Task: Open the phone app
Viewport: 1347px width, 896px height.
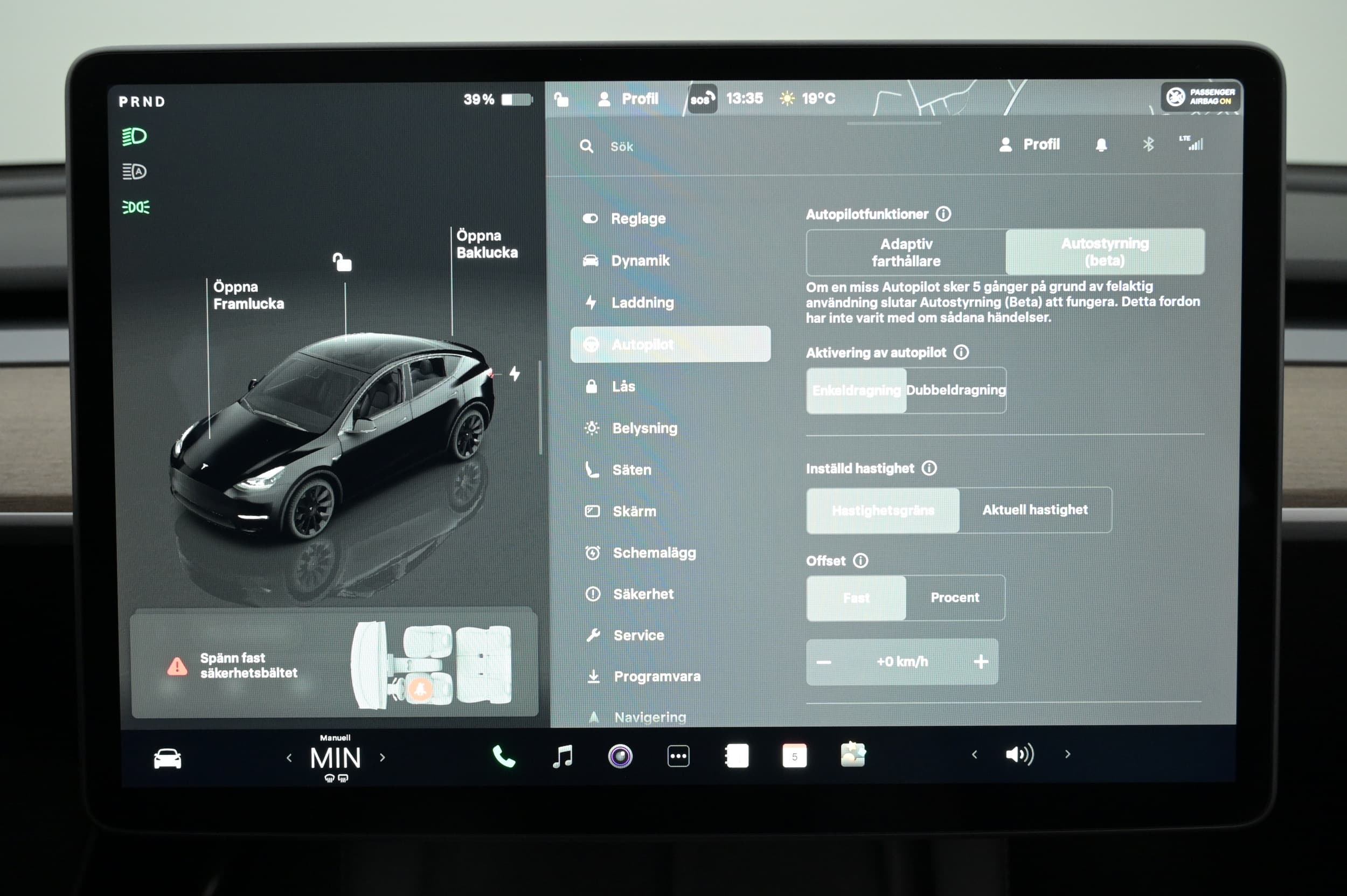Action: [504, 756]
